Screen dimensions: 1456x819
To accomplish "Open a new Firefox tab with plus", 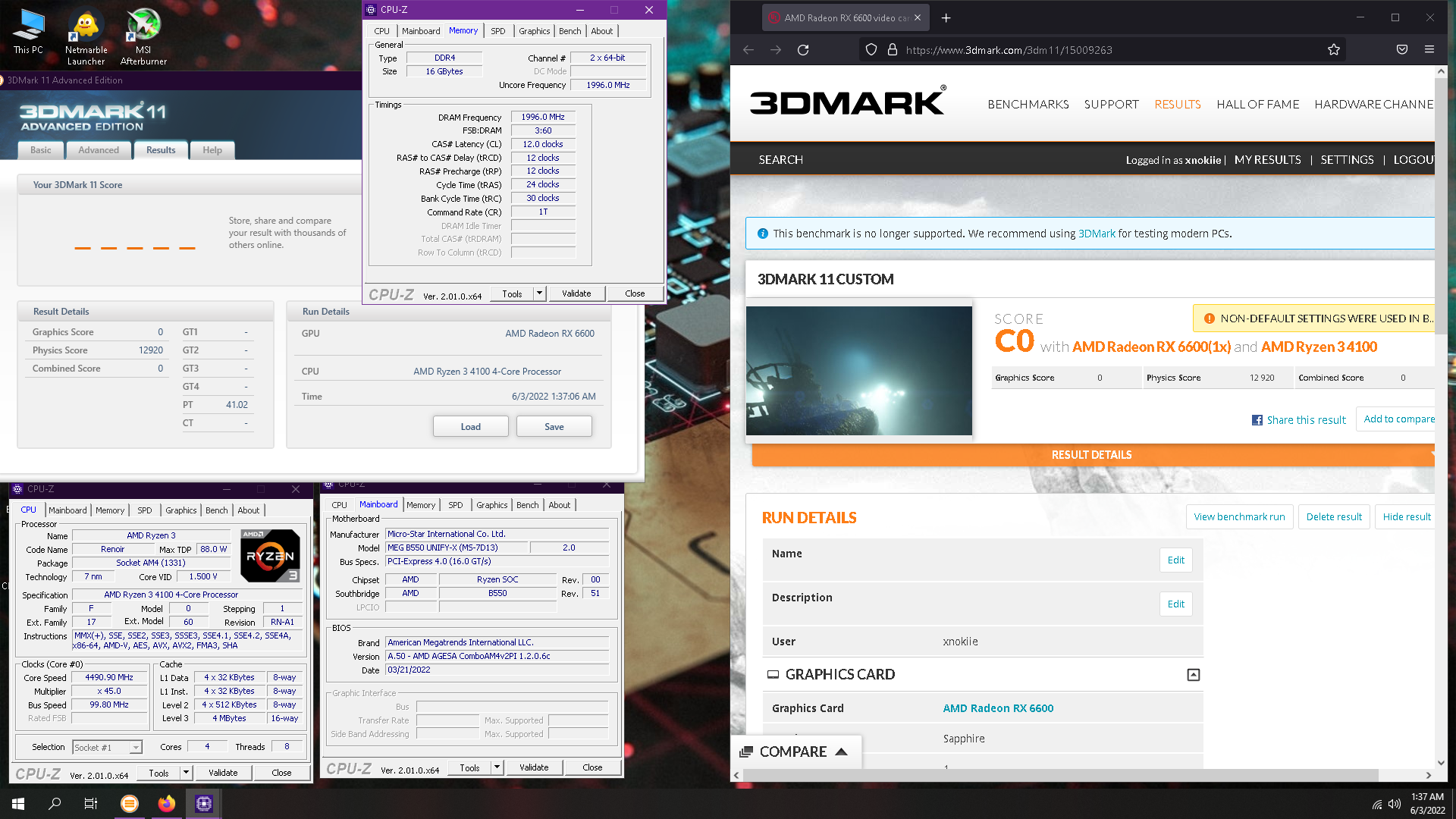I will (x=946, y=17).
